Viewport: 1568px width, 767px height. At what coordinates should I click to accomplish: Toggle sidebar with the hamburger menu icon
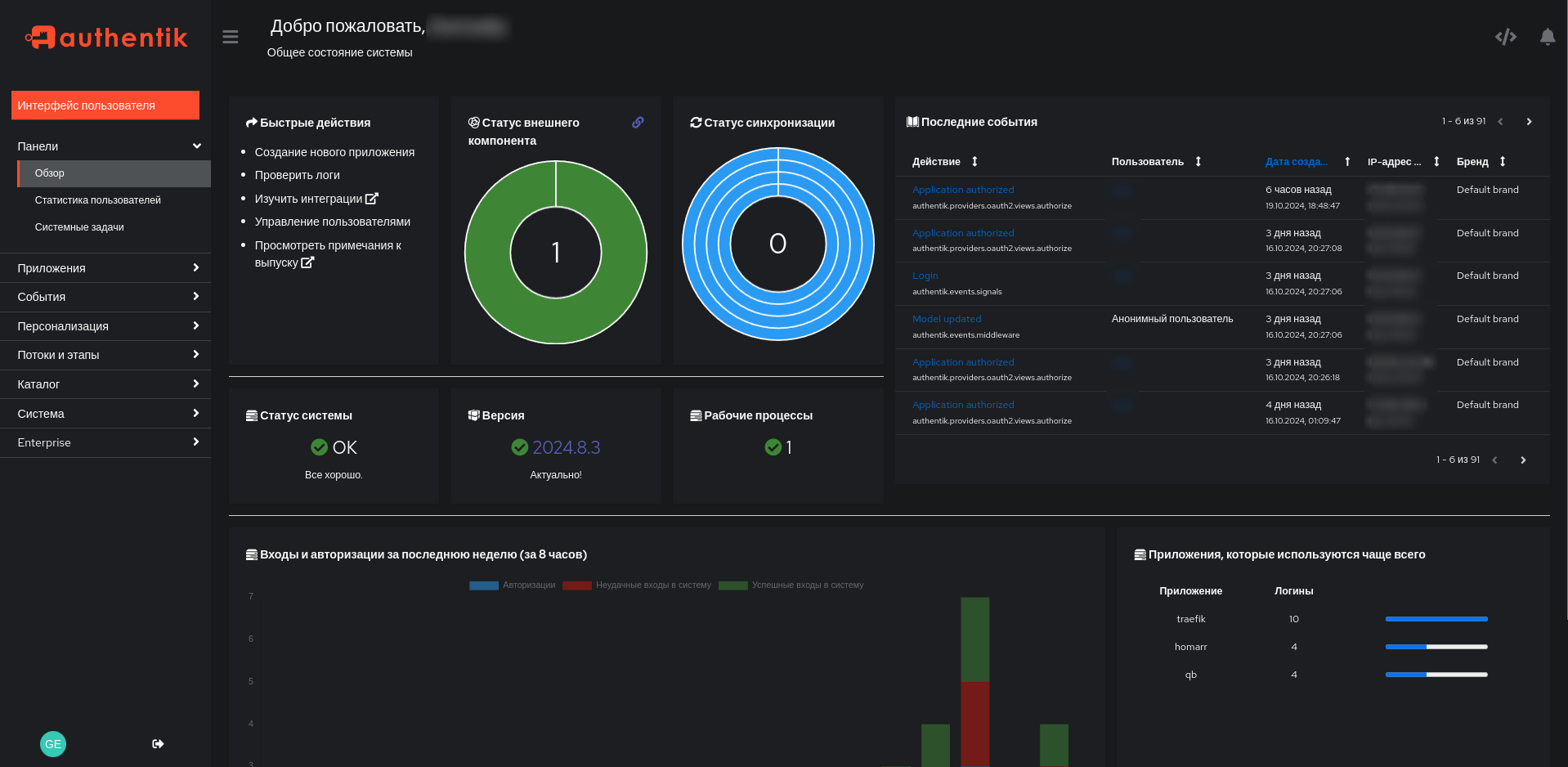coord(231,37)
